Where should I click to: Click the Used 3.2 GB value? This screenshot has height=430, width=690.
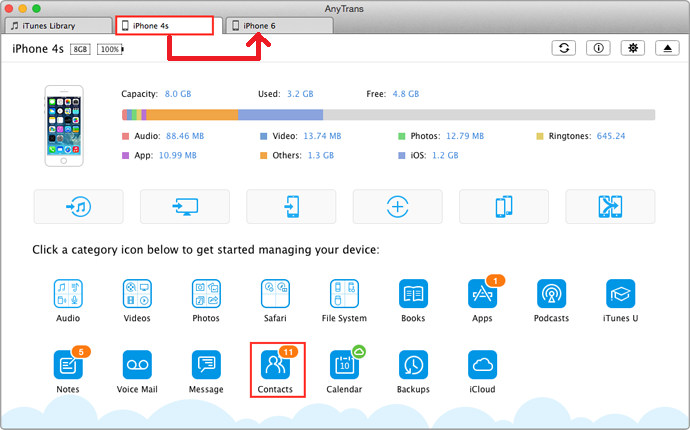[300, 94]
